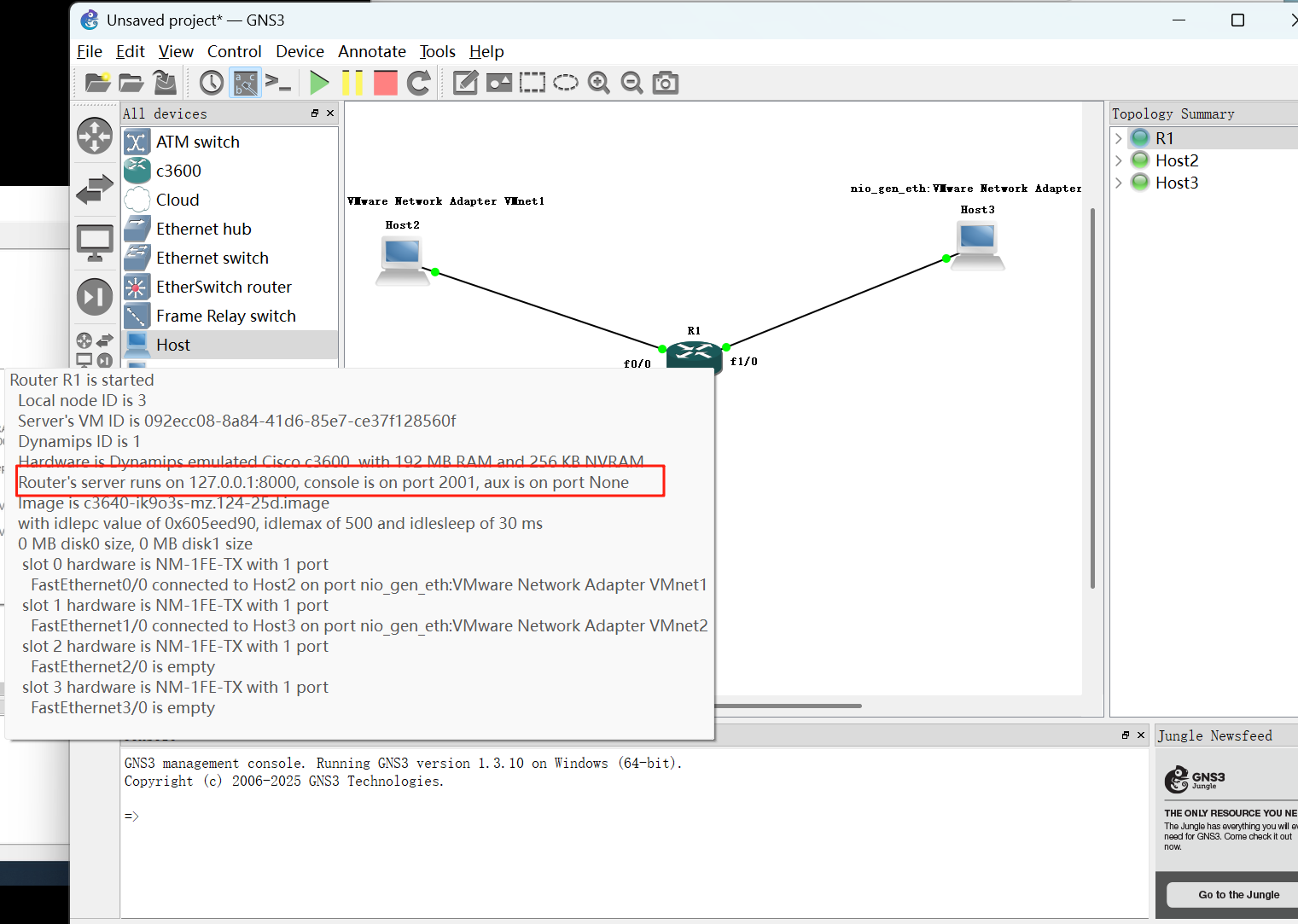Click the VMnet1 adapter label near Host2
The image size is (1298, 924).
coord(445,201)
